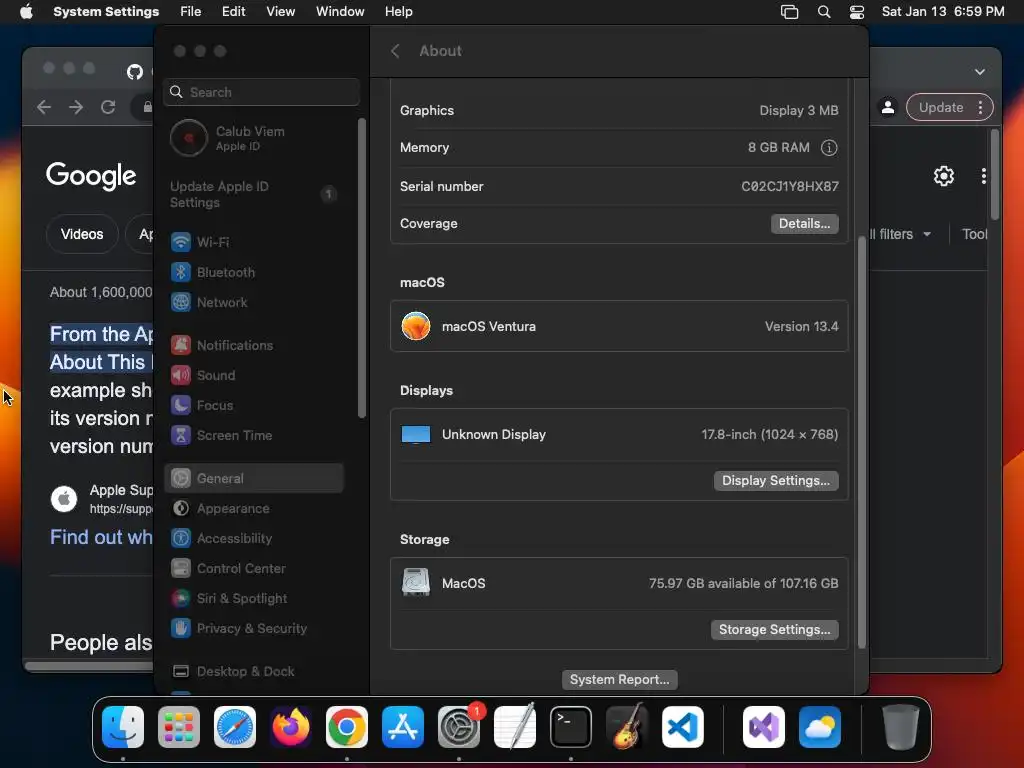Image resolution: width=1024 pixels, height=768 pixels.
Task: Click the settings sidebar scrollbar
Action: tap(362, 268)
